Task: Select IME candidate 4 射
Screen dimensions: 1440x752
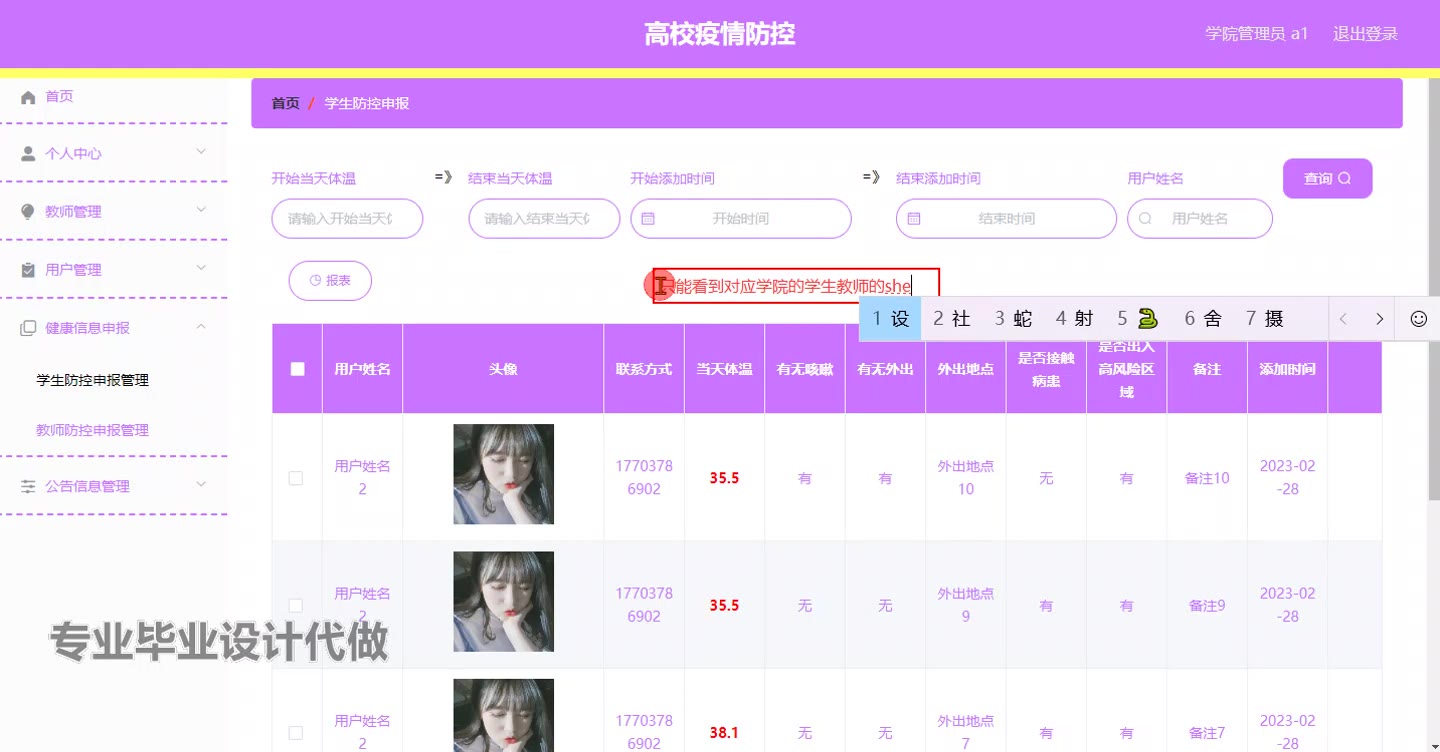Action: point(1074,319)
